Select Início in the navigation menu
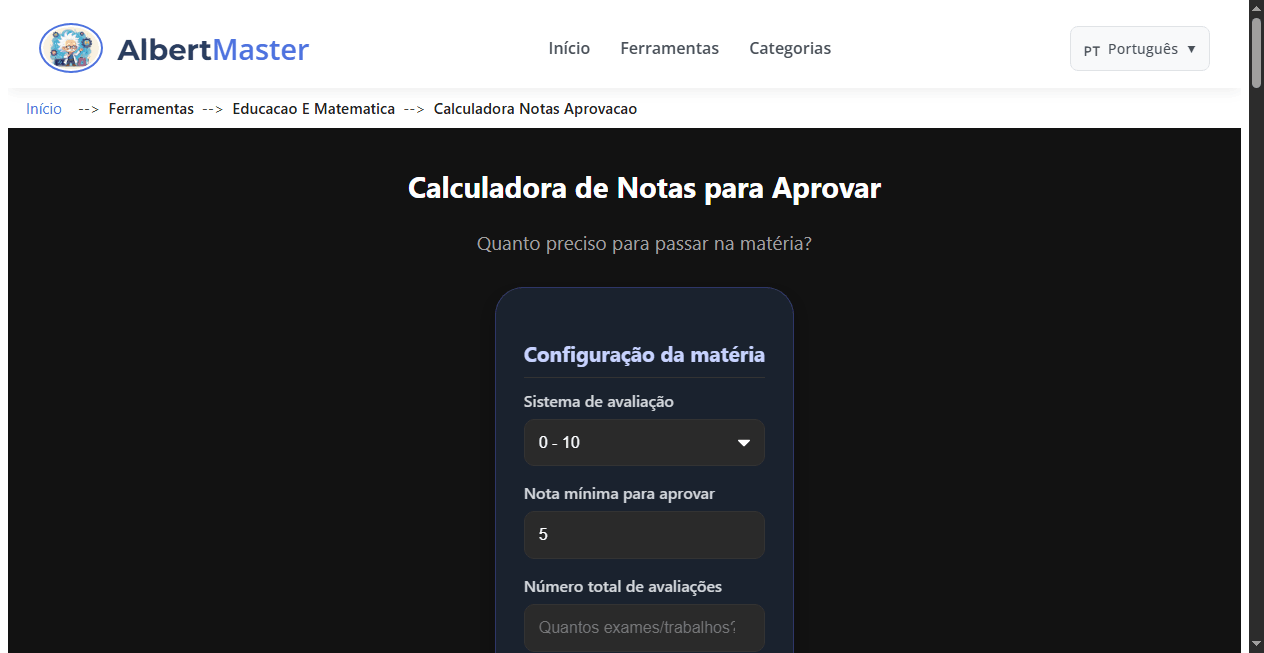The width and height of the screenshot is (1264, 653). tap(568, 48)
